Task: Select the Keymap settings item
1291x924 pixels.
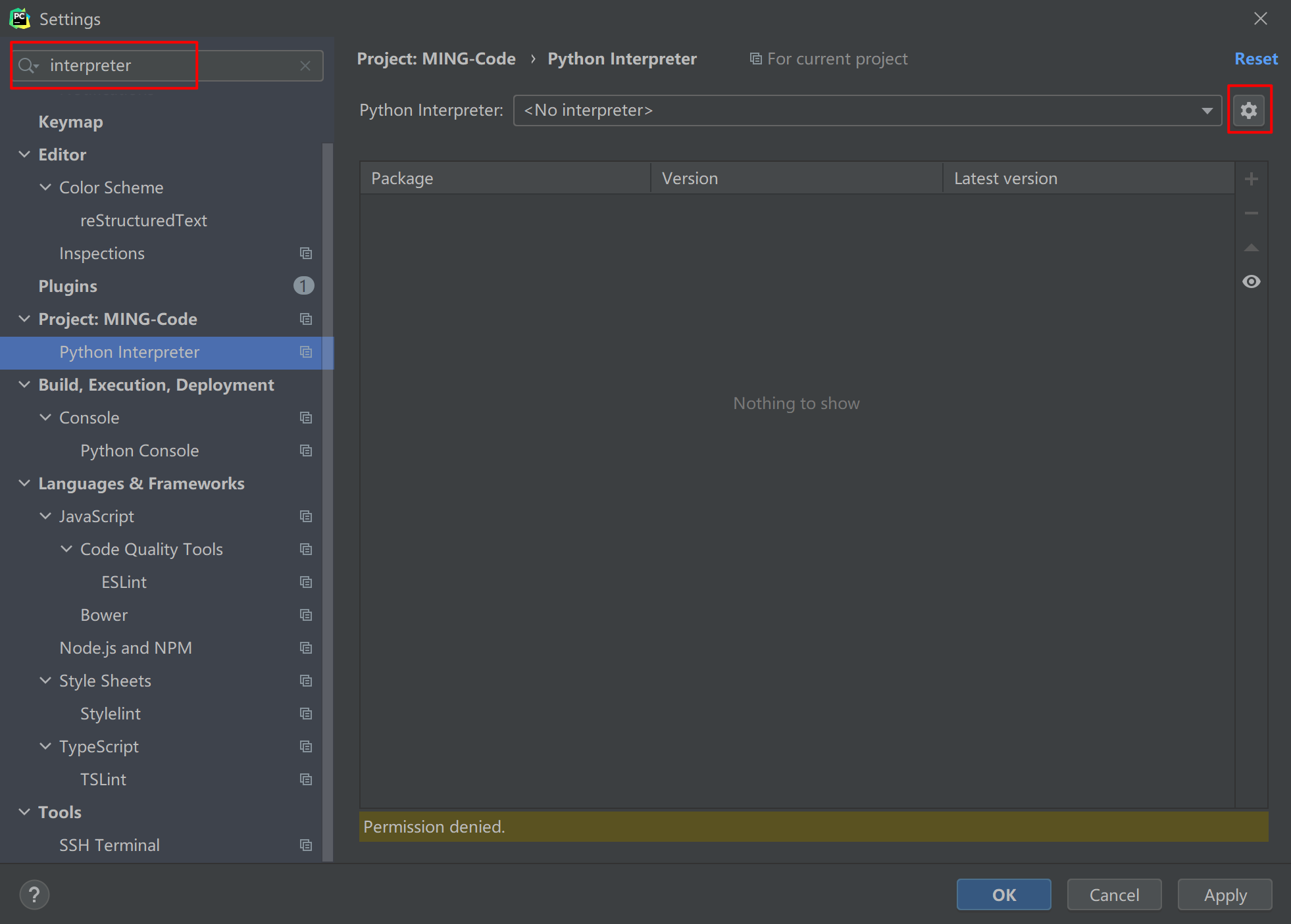Action: tap(70, 122)
